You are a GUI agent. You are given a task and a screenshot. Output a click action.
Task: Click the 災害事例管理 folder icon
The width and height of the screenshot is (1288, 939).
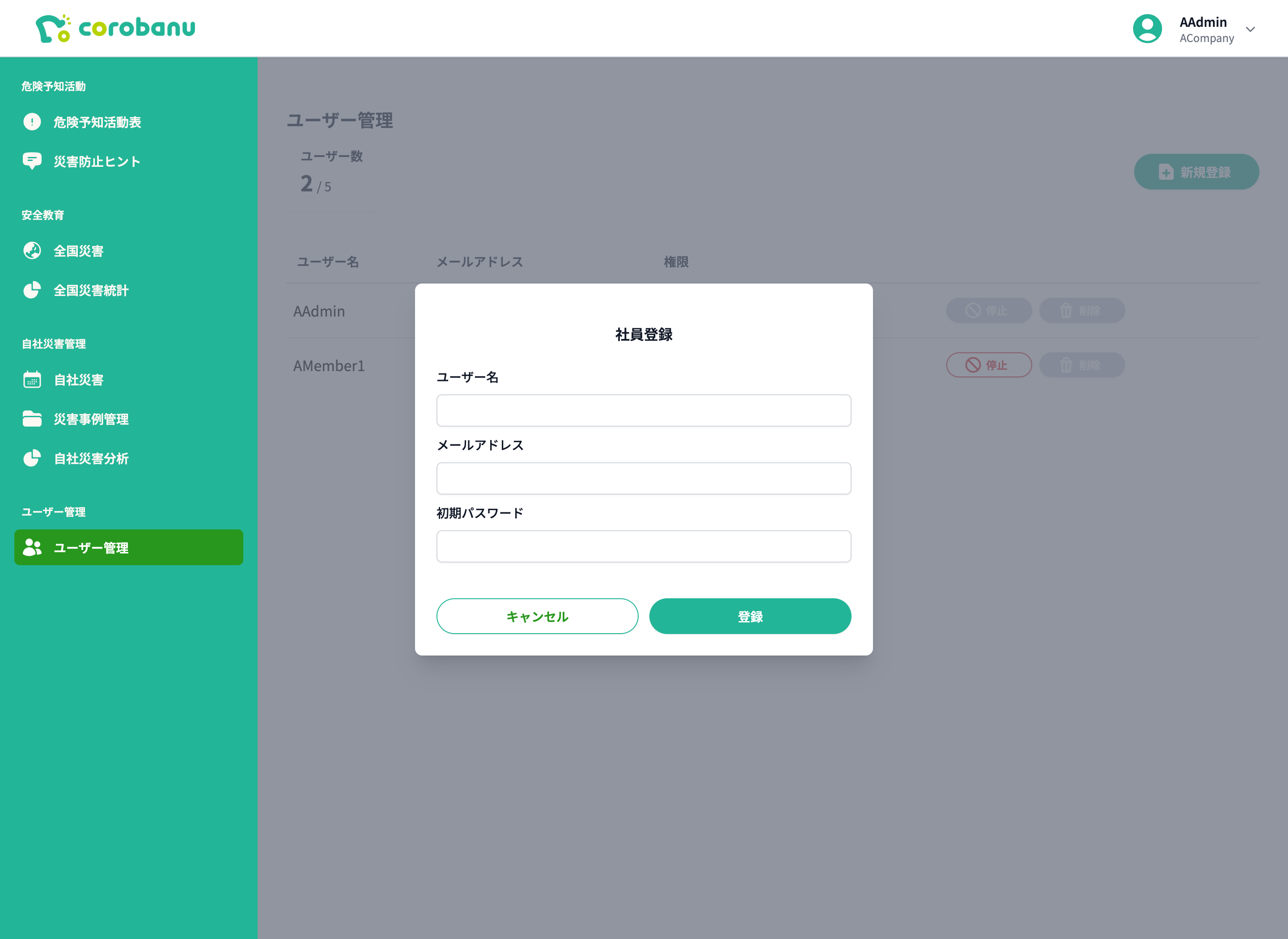(x=32, y=419)
